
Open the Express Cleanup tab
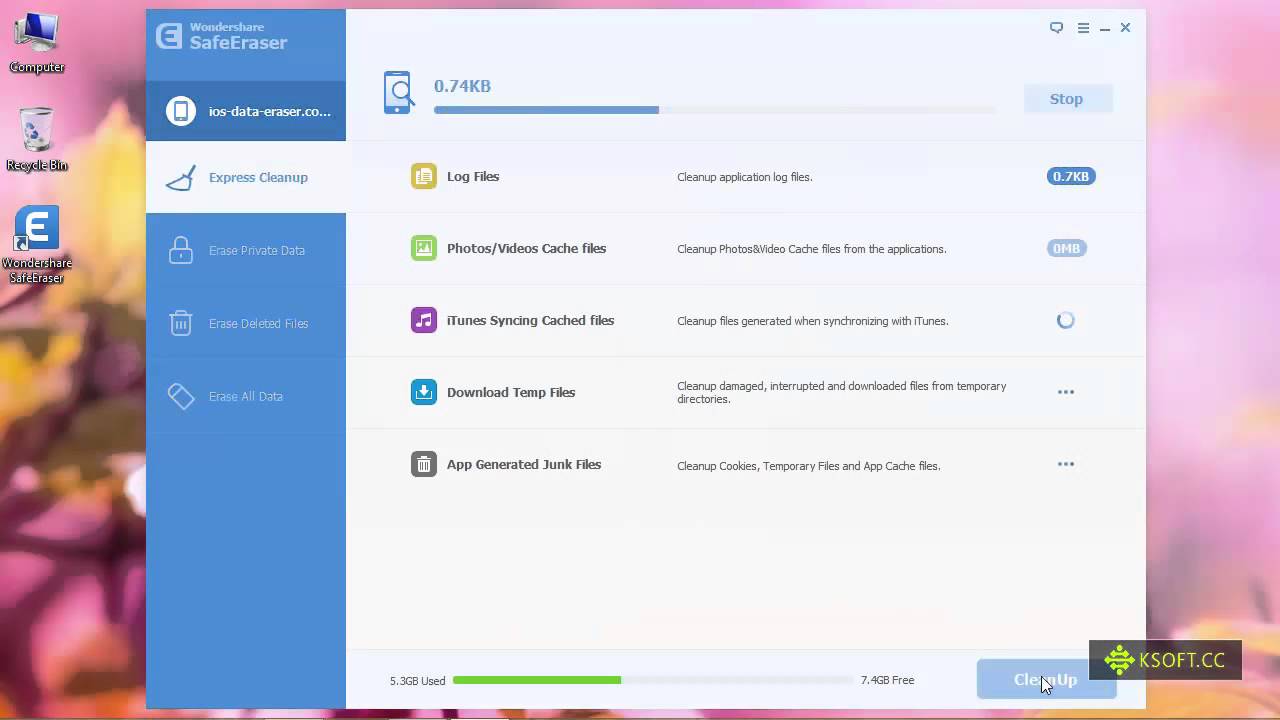[x=246, y=177]
